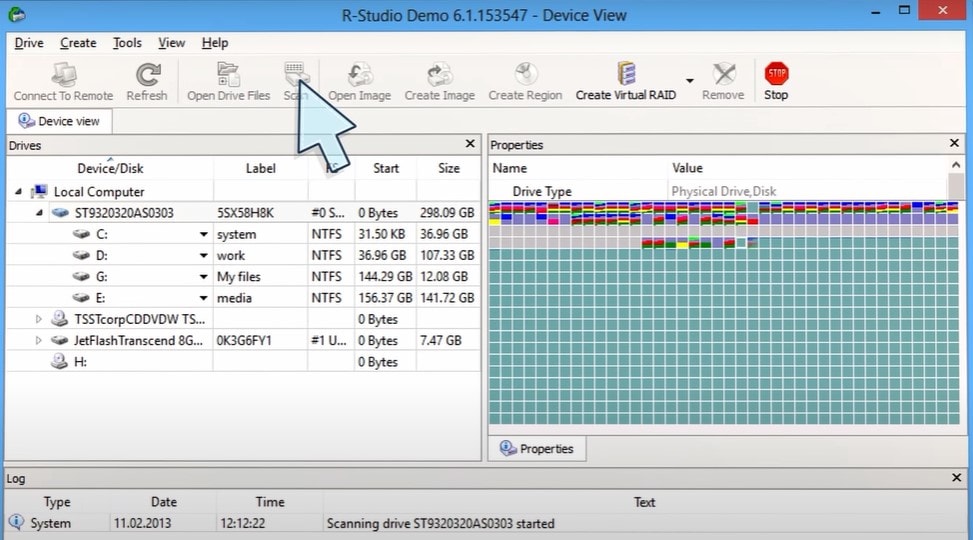Click the JetFlashTranscend USB drive icon
The width and height of the screenshot is (973, 540).
(60, 340)
